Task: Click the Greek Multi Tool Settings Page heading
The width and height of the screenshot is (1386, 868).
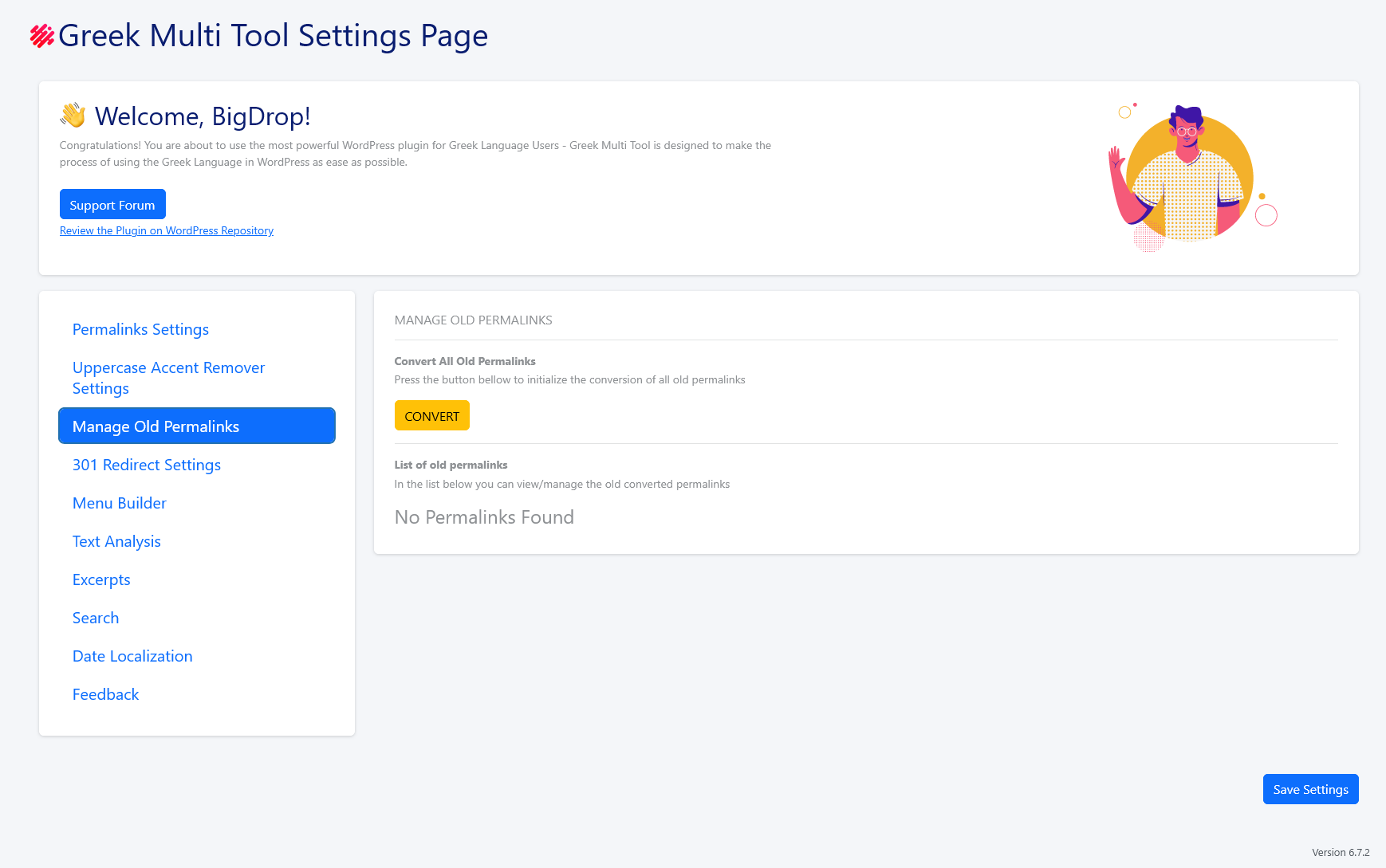Action: click(x=273, y=36)
